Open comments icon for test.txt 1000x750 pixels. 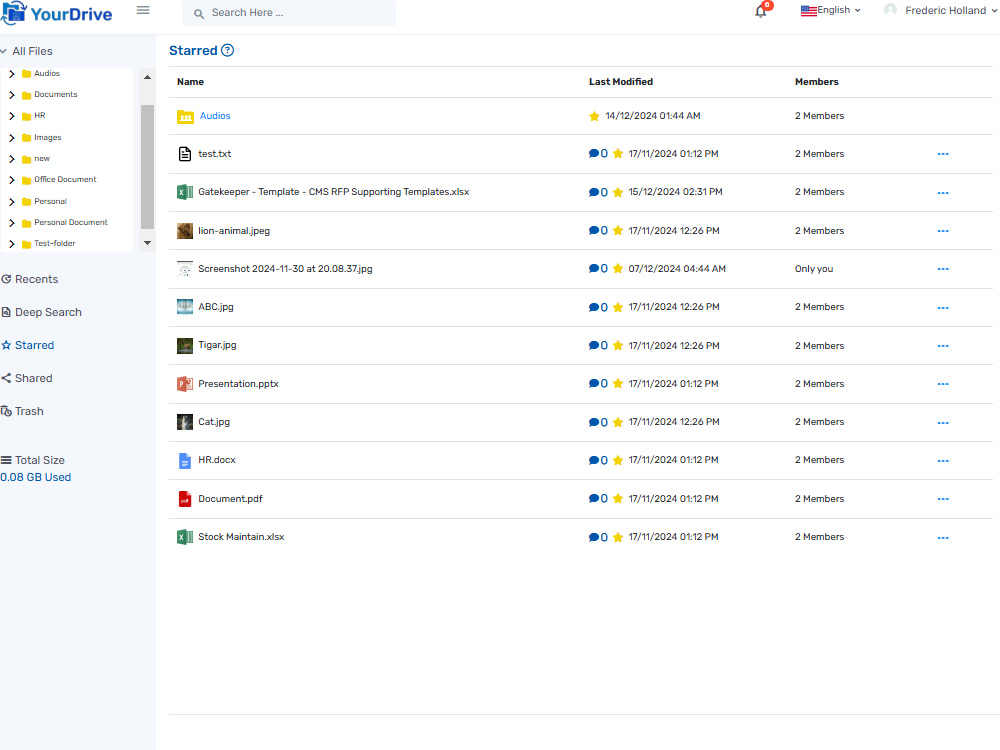tap(598, 154)
